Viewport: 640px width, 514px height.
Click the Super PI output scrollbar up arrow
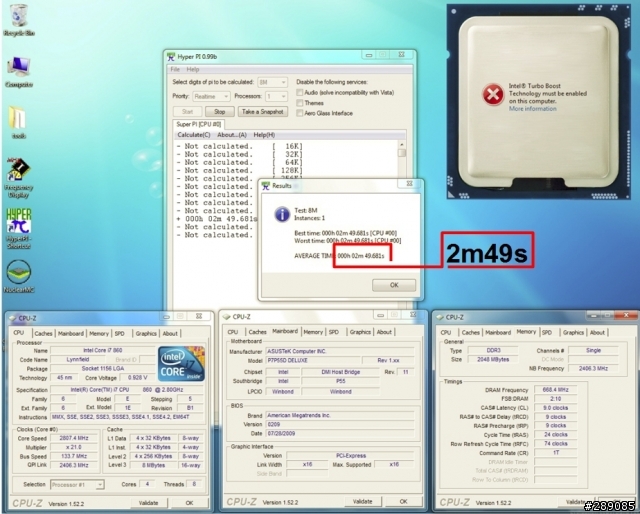tap(402, 145)
